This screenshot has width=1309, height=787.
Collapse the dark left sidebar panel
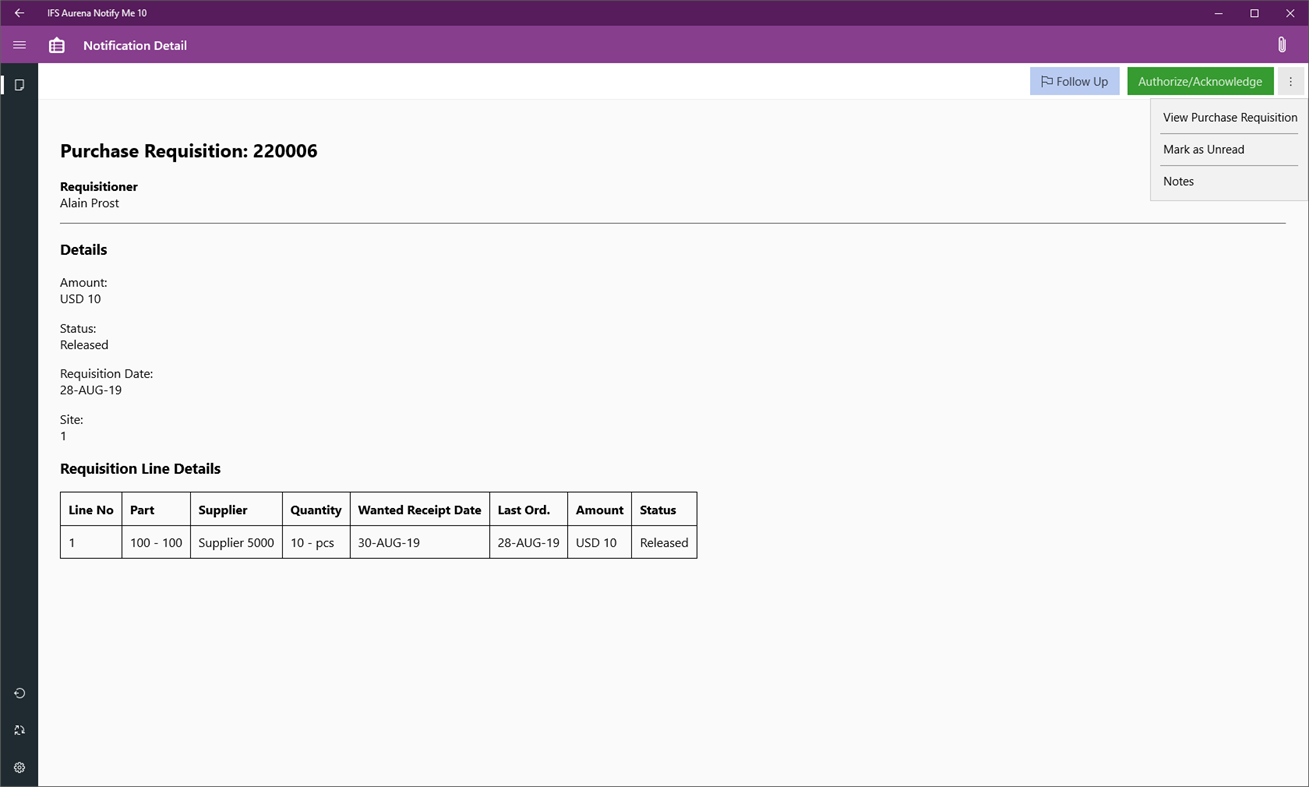tap(19, 45)
